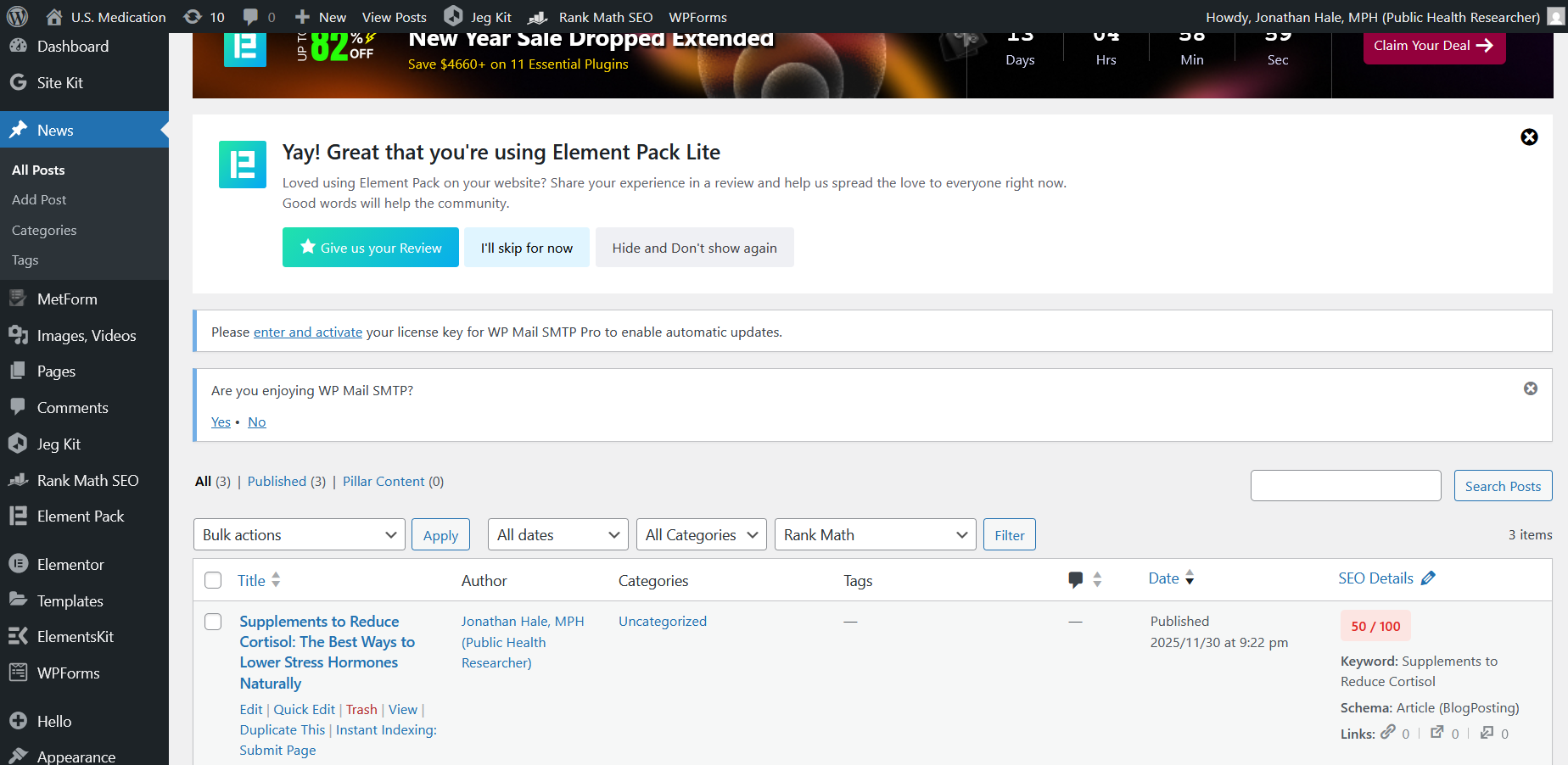Open Elementor from the sidebar menu
Viewport: 1568px width, 765px height.
[70, 565]
